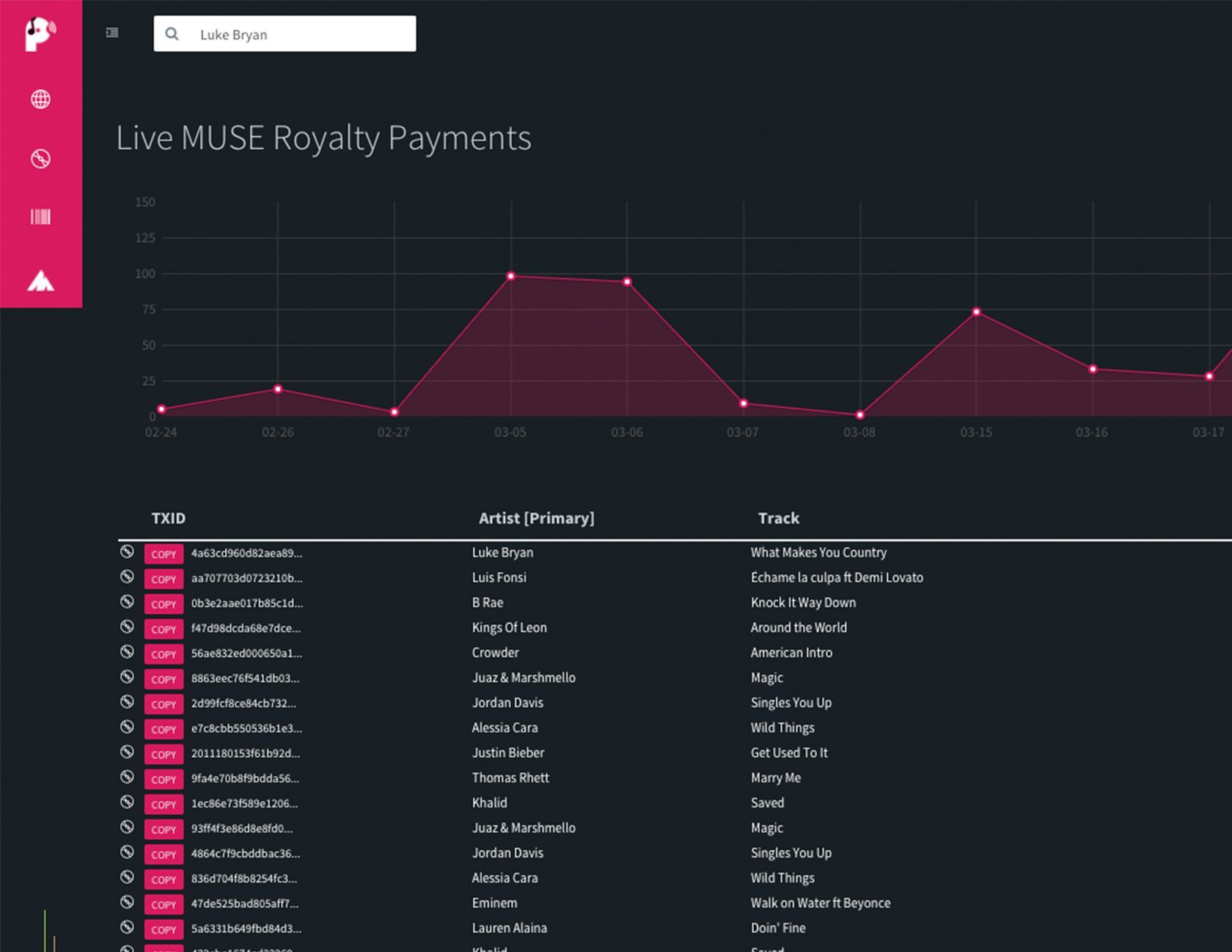
Task: Click the round icon beside txid 9fa4e70b8f9bdda56
Action: point(127,777)
